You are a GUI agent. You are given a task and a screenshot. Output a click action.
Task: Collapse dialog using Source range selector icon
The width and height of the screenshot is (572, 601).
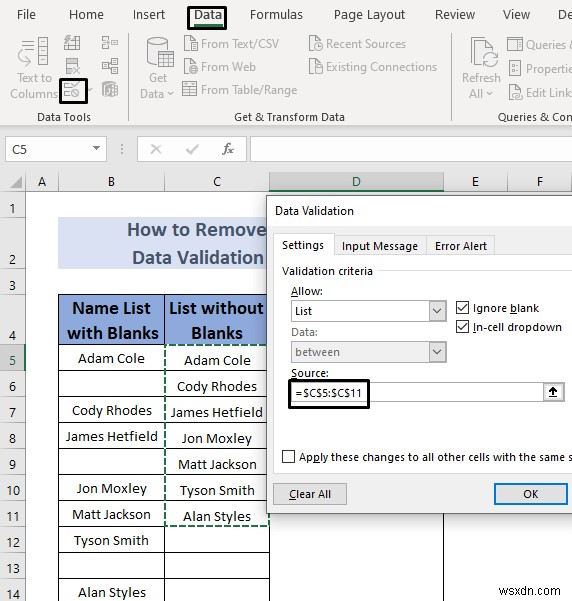point(553,392)
